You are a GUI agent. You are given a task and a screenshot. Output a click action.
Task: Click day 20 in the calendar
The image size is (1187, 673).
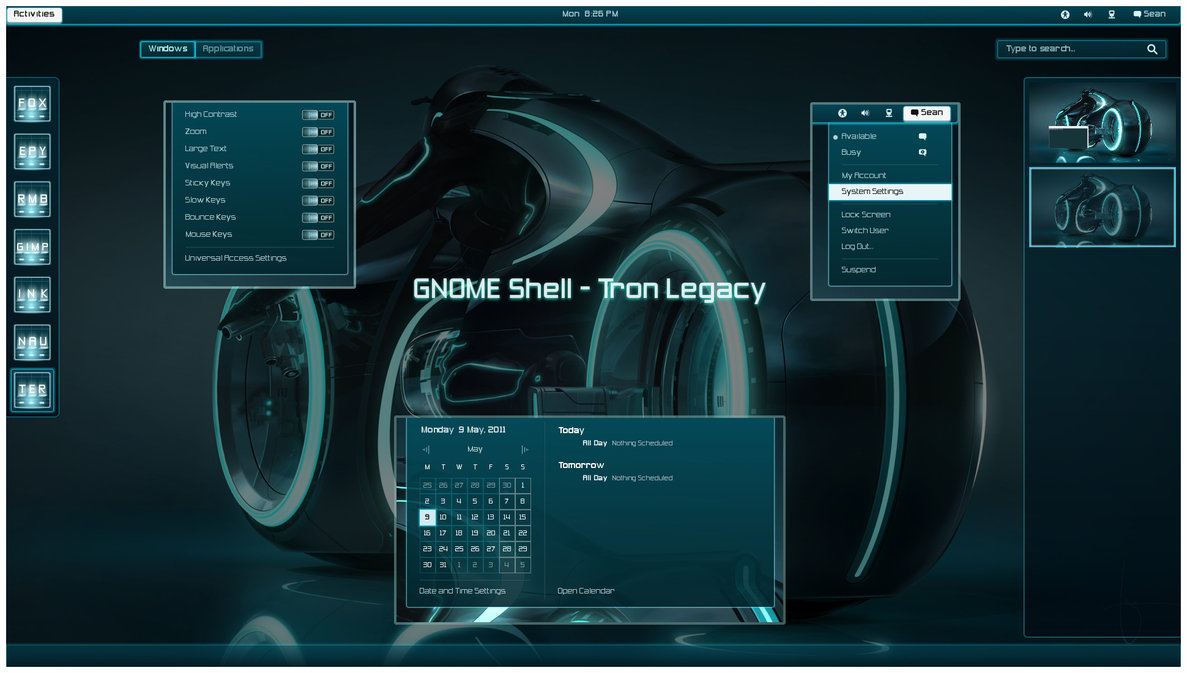point(491,533)
